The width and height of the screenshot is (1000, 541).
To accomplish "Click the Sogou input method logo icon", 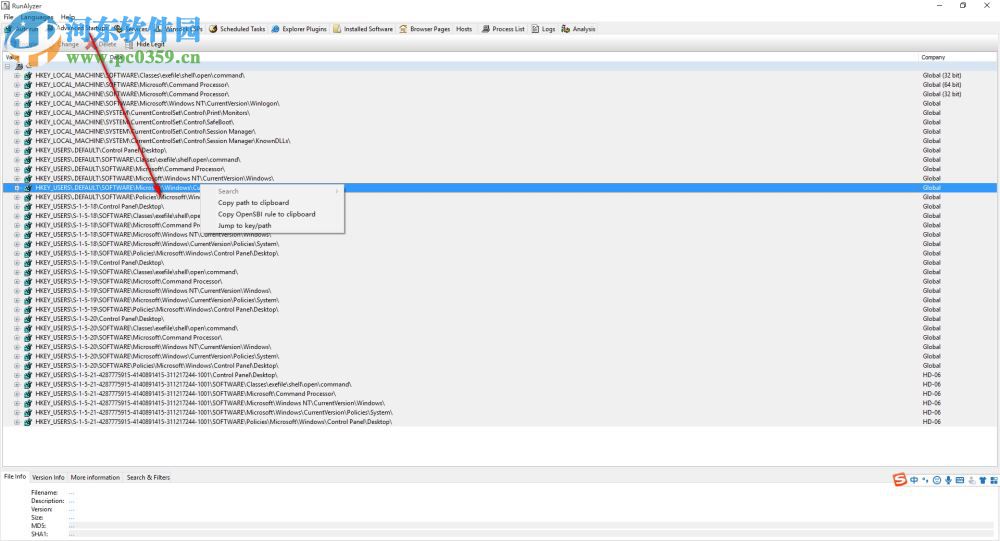I will tap(899, 480).
